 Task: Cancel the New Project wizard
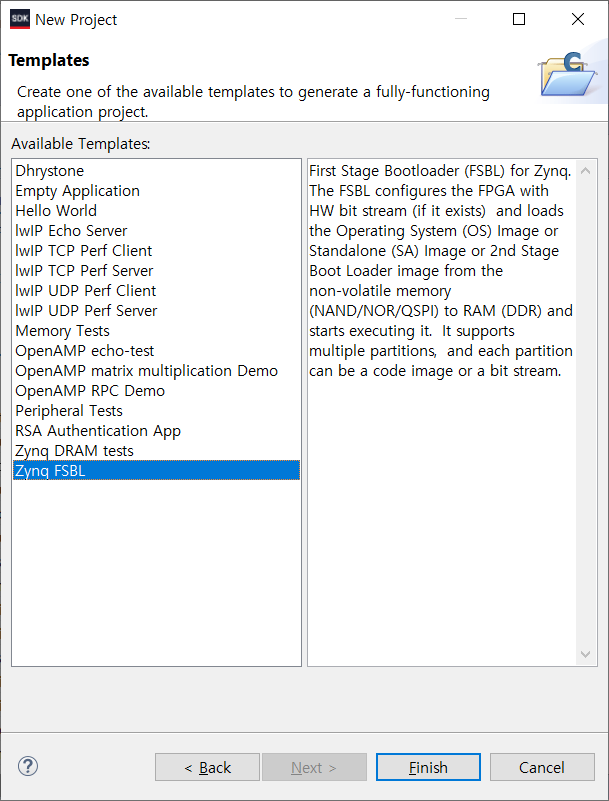click(542, 767)
